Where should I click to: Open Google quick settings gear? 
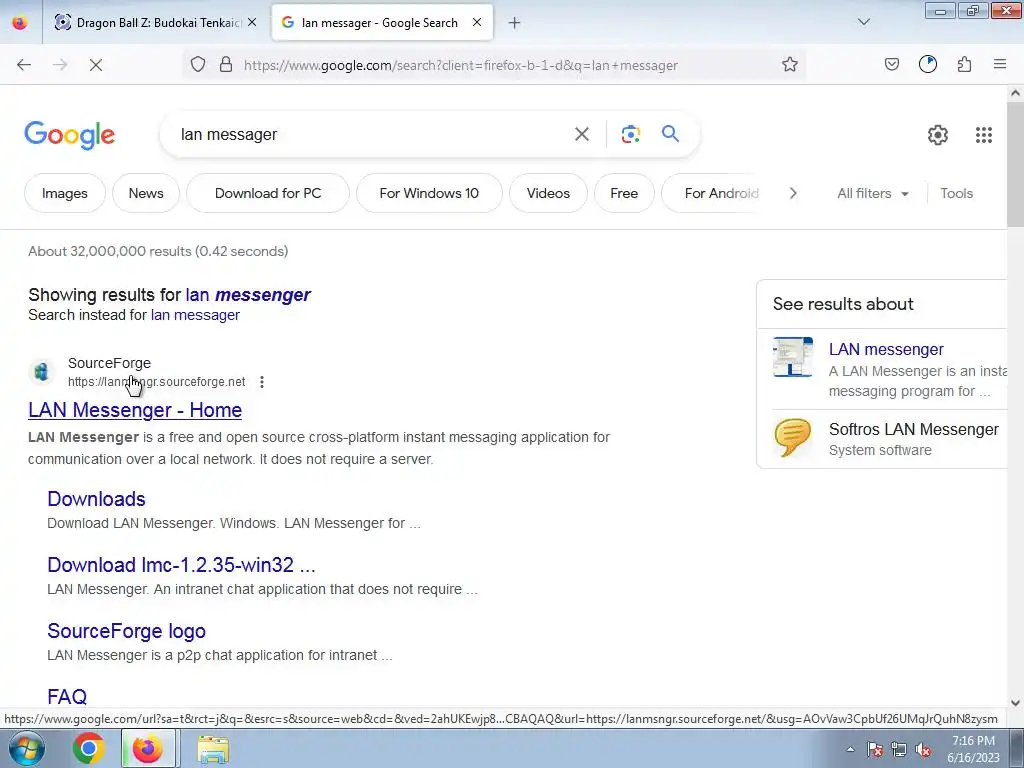938,135
